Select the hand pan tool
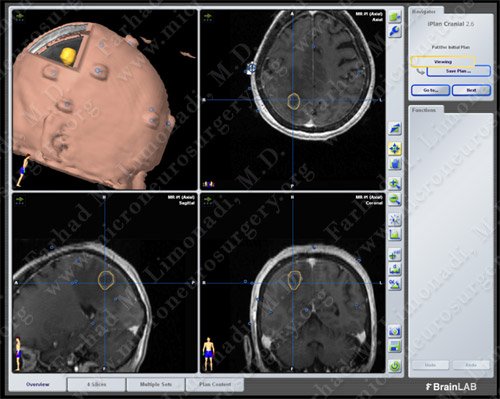The width and height of the screenshot is (500, 399). point(395,164)
